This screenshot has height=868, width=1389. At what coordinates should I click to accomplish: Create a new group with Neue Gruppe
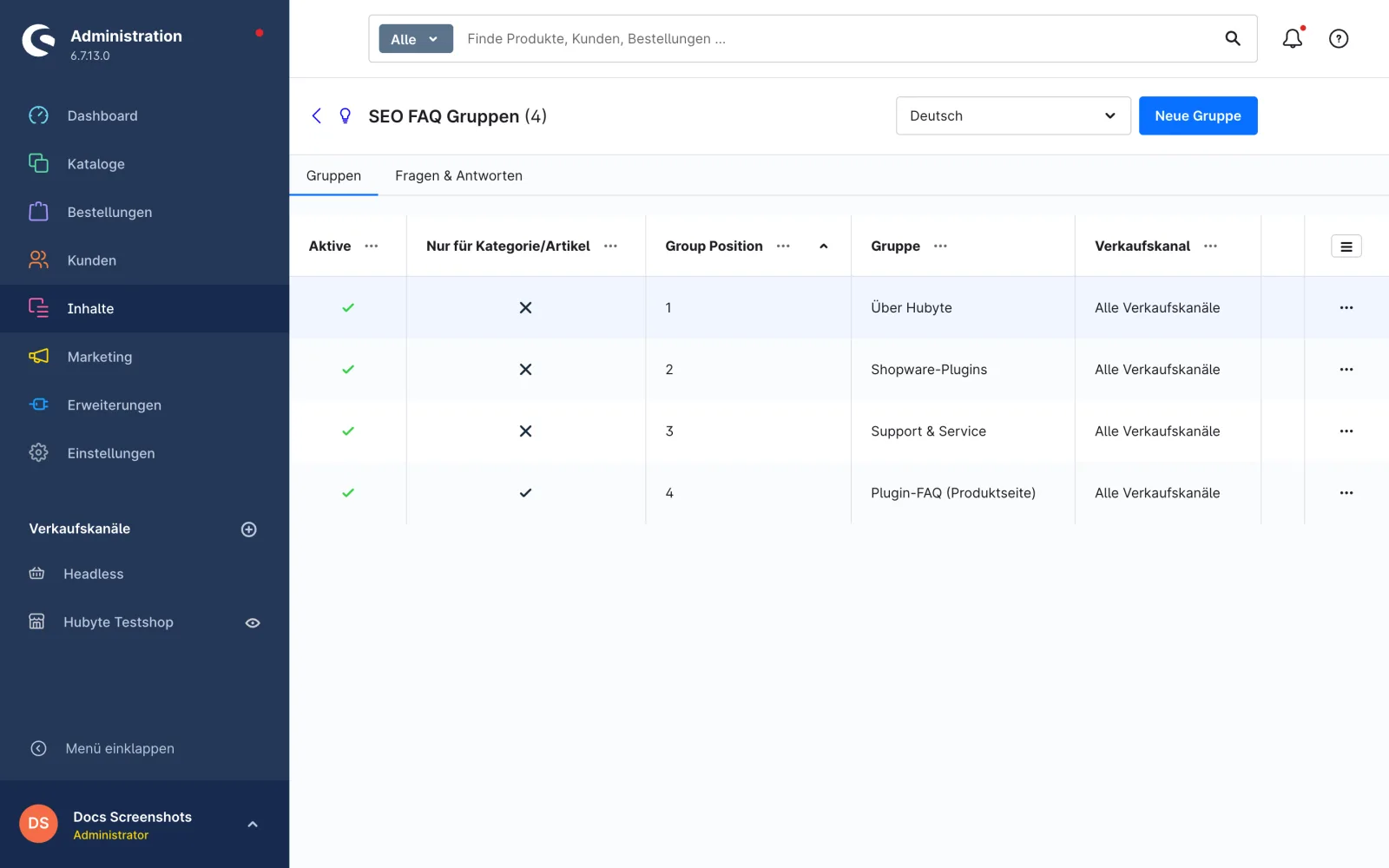(1198, 115)
